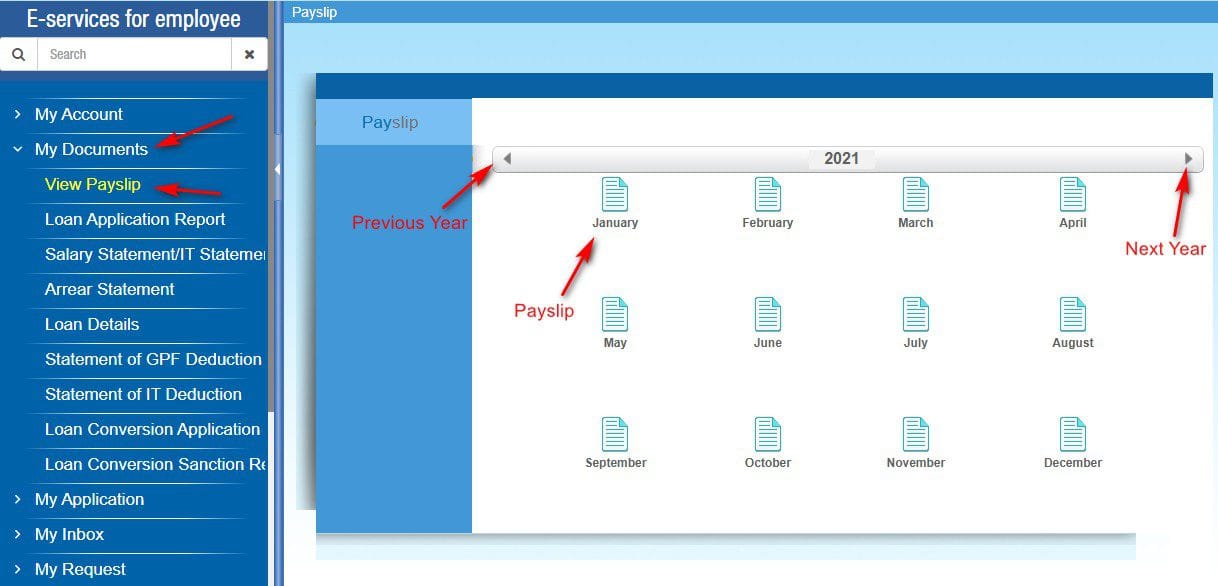Open Salary Statement/IT Statement item
This screenshot has height=586, width=1218.
[155, 255]
